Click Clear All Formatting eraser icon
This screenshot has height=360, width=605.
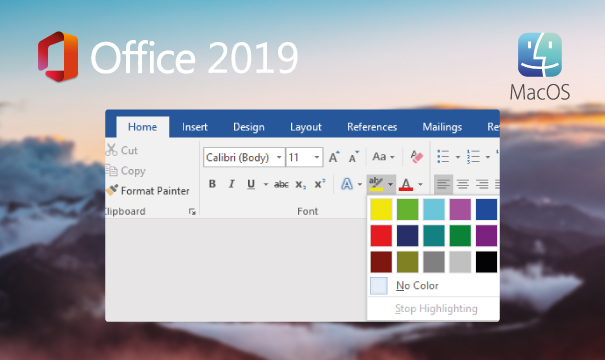coord(417,157)
